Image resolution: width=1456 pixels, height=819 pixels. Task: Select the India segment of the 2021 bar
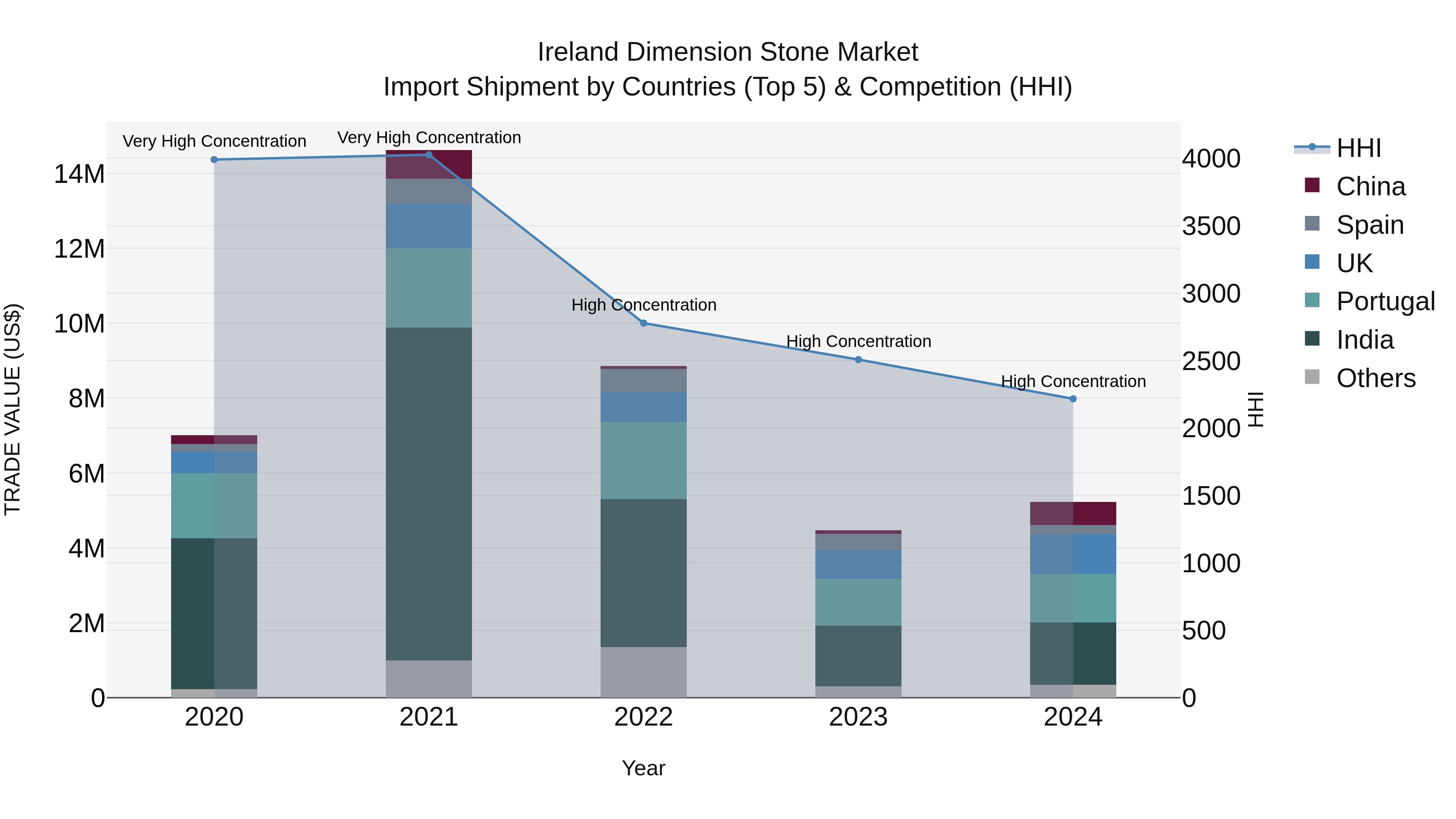tap(428, 494)
